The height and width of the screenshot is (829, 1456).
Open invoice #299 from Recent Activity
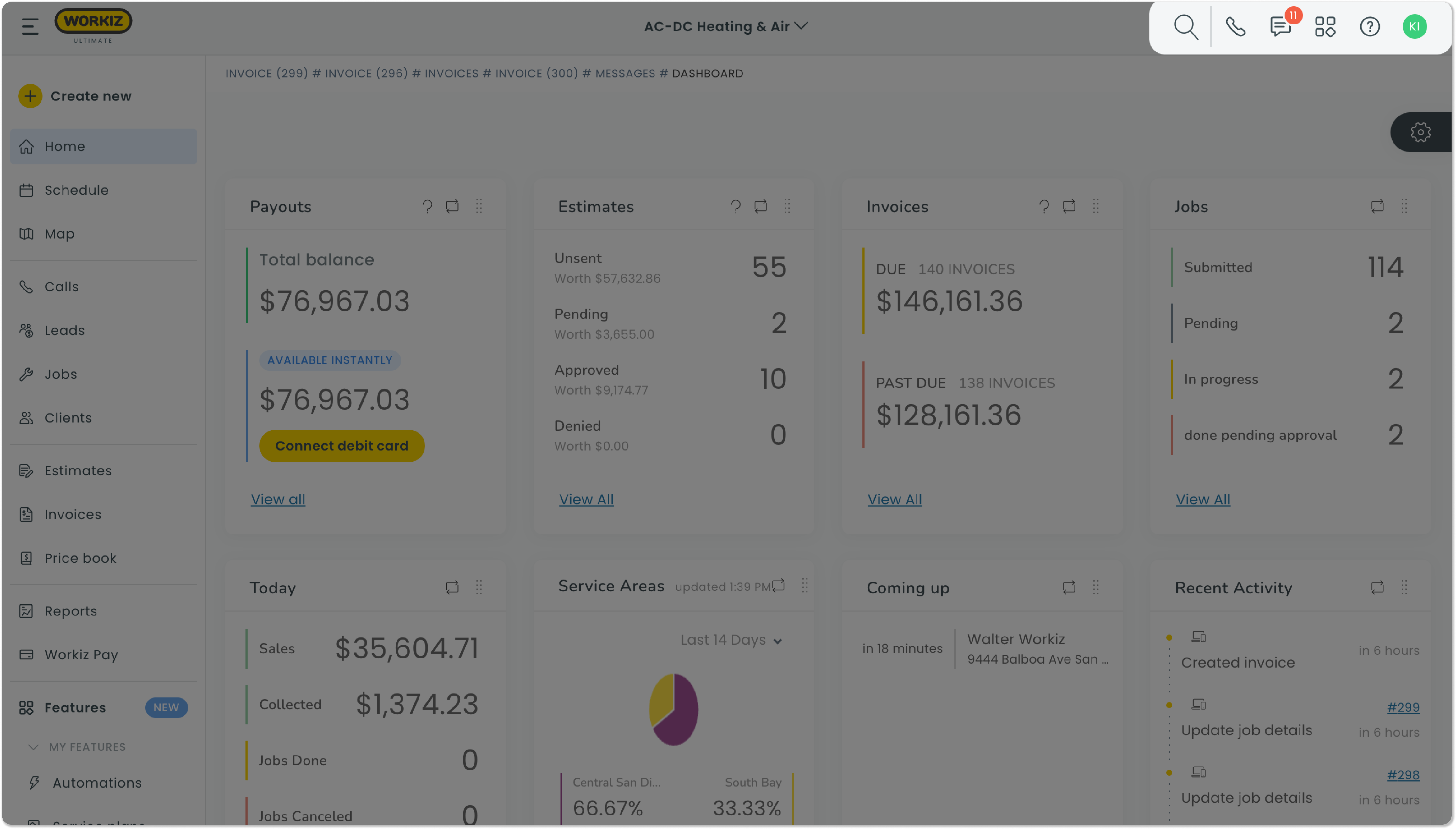point(1404,707)
